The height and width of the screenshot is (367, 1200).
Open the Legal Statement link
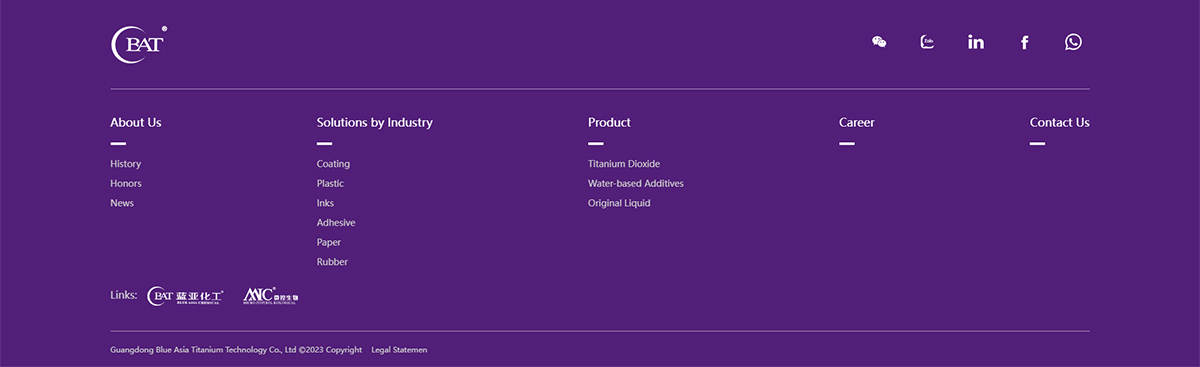point(399,350)
